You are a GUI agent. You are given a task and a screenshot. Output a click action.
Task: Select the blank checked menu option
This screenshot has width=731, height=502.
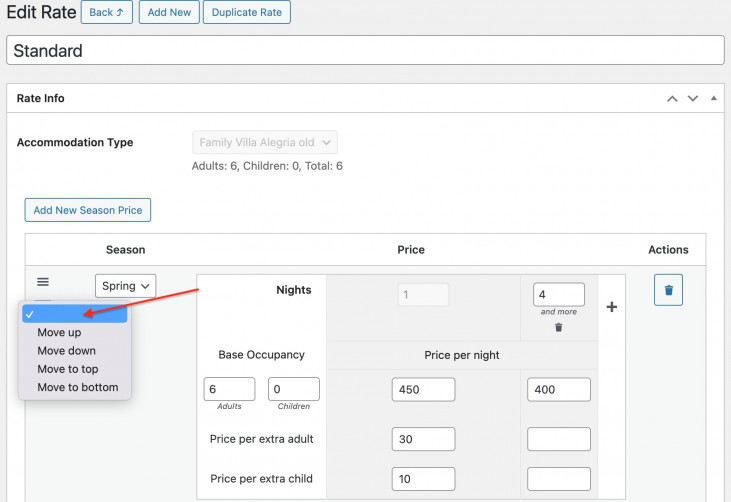[x=74, y=314]
